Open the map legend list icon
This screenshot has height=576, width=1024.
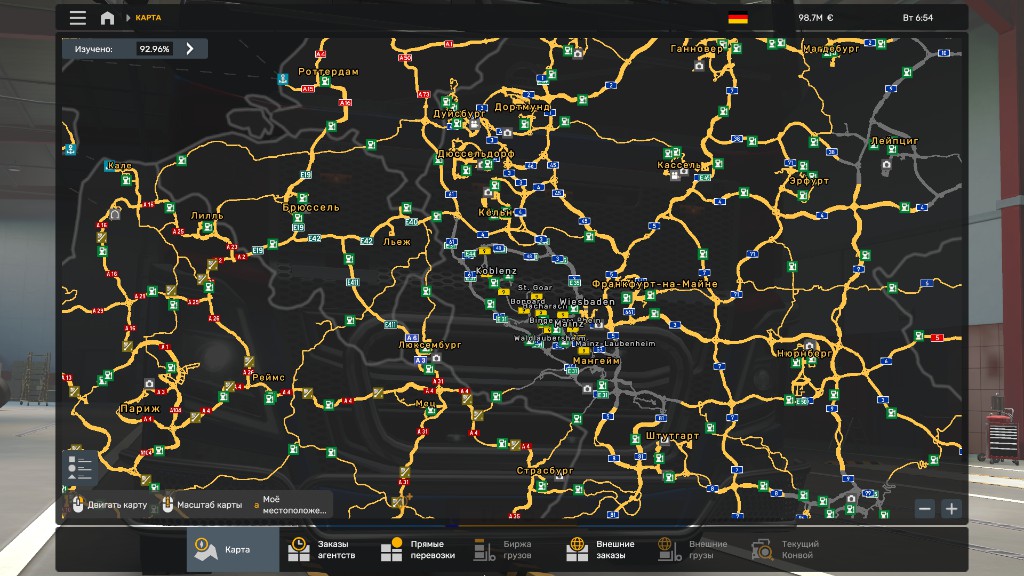point(80,468)
